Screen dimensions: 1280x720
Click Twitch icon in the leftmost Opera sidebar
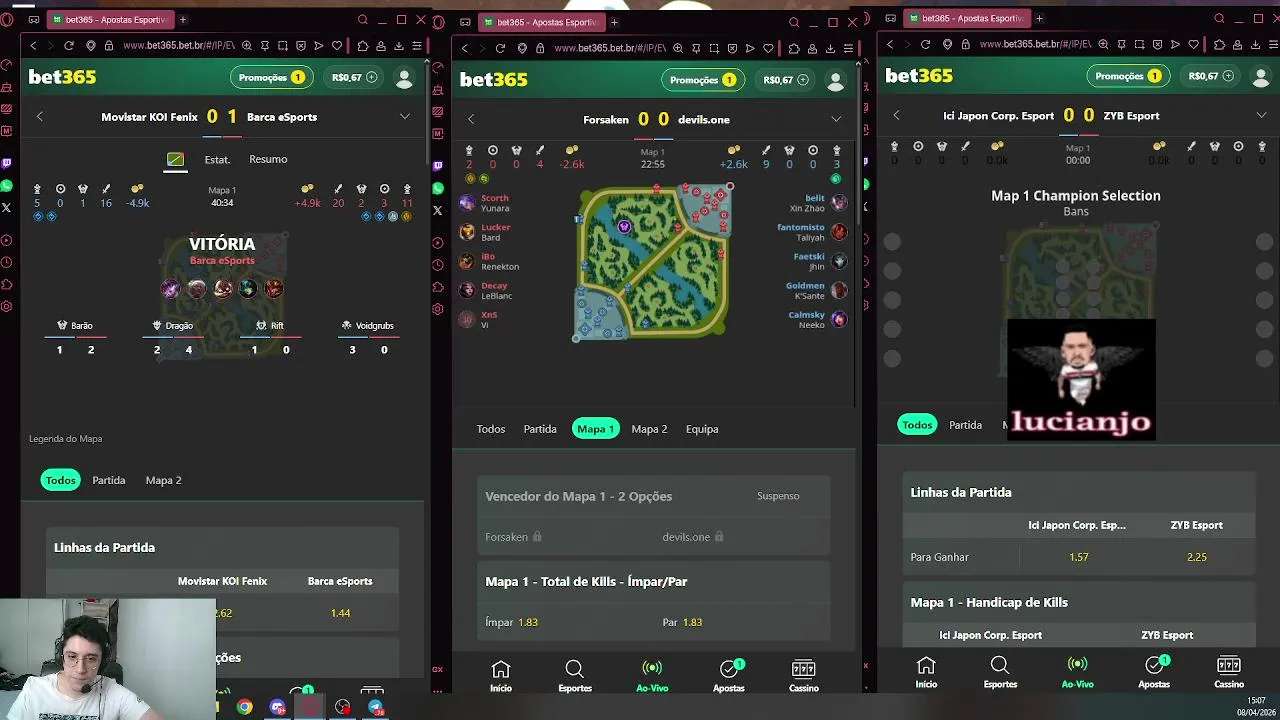[x=7, y=163]
